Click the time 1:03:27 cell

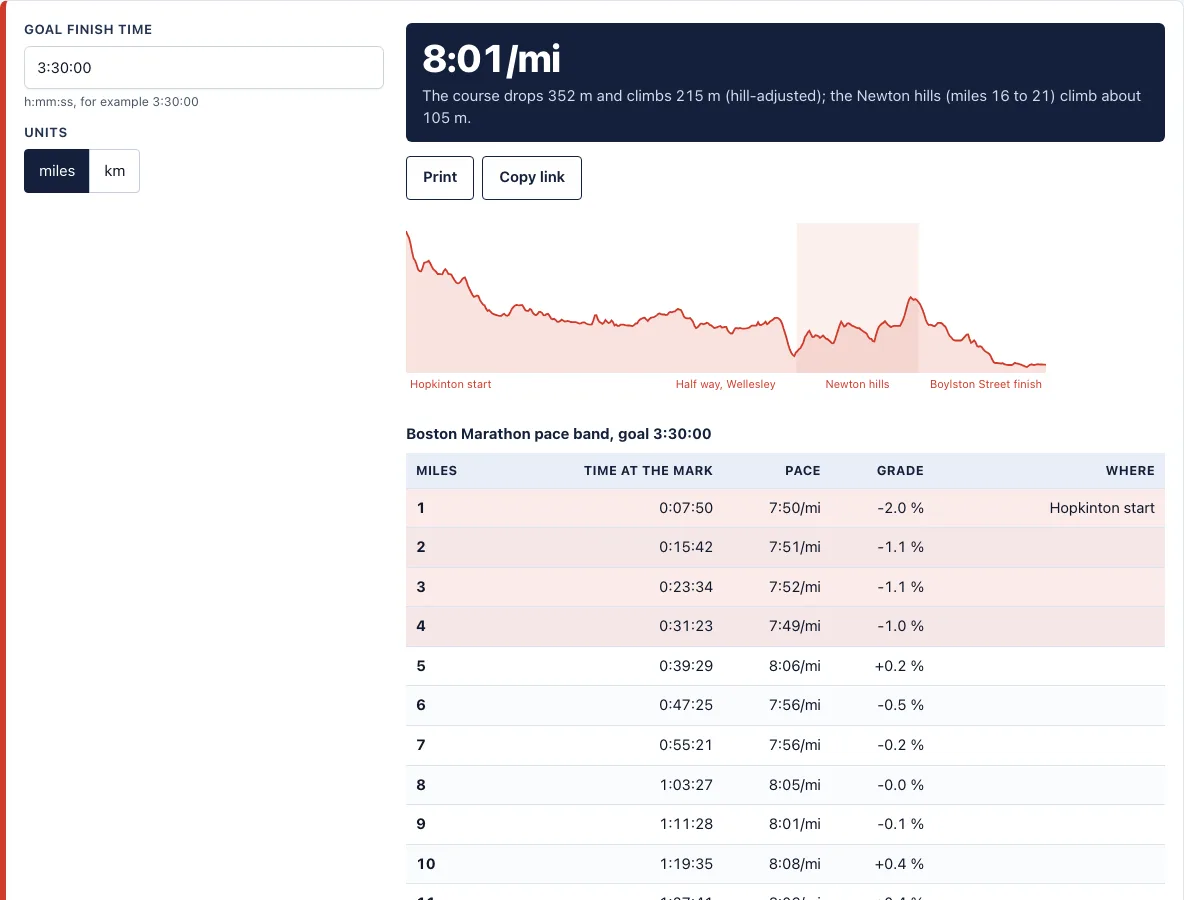[686, 785]
